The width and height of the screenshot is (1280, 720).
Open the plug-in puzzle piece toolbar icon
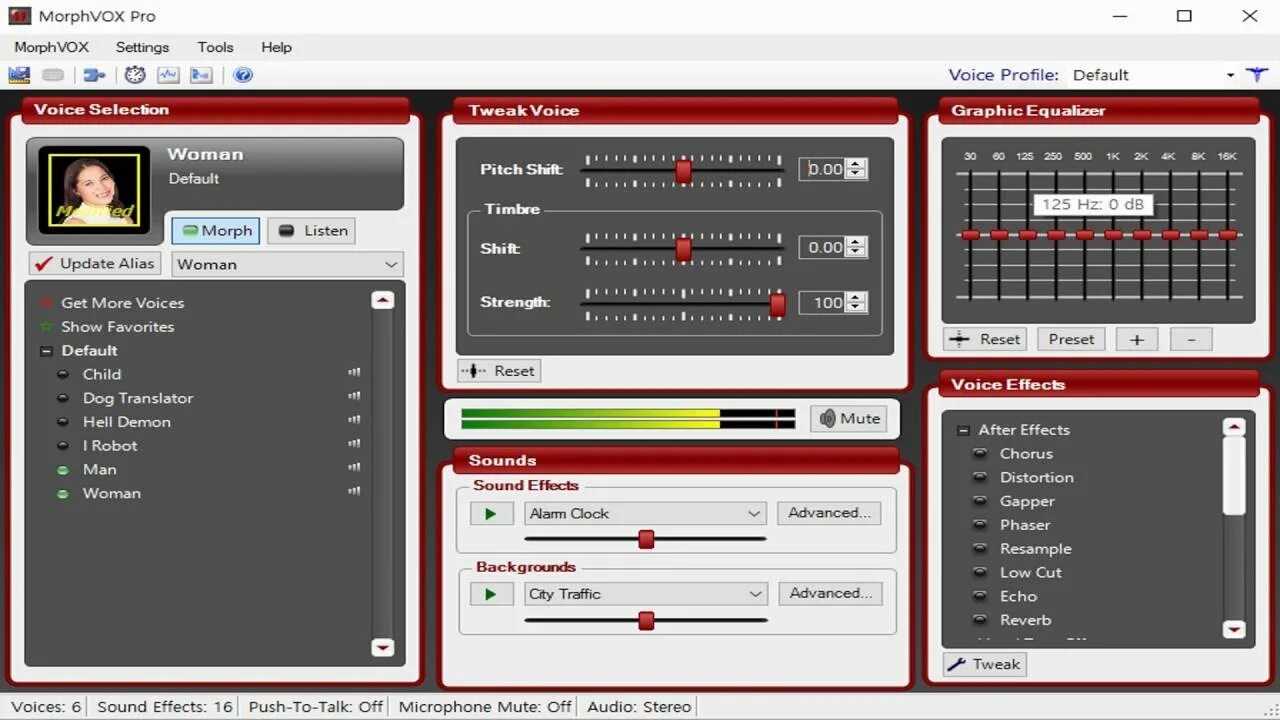94,75
